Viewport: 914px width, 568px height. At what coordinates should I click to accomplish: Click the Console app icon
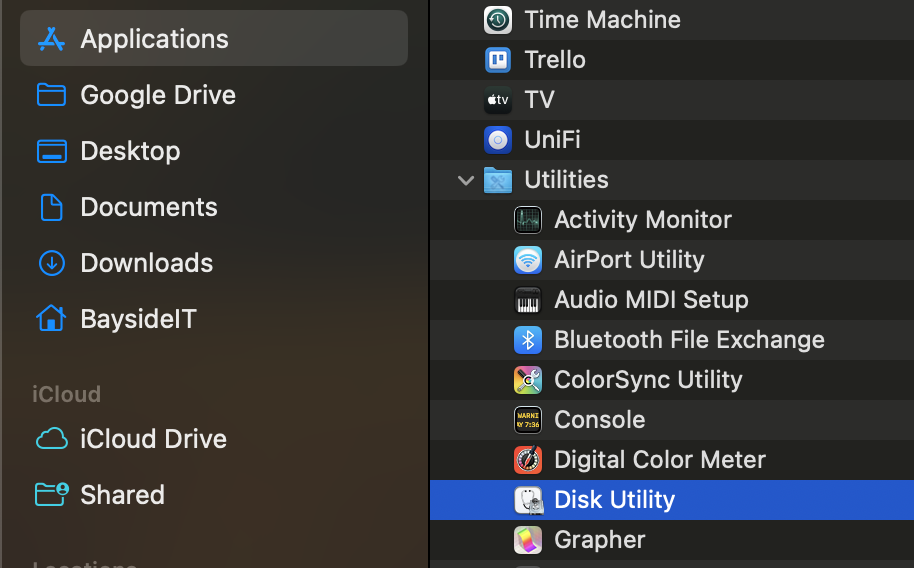(x=527, y=420)
